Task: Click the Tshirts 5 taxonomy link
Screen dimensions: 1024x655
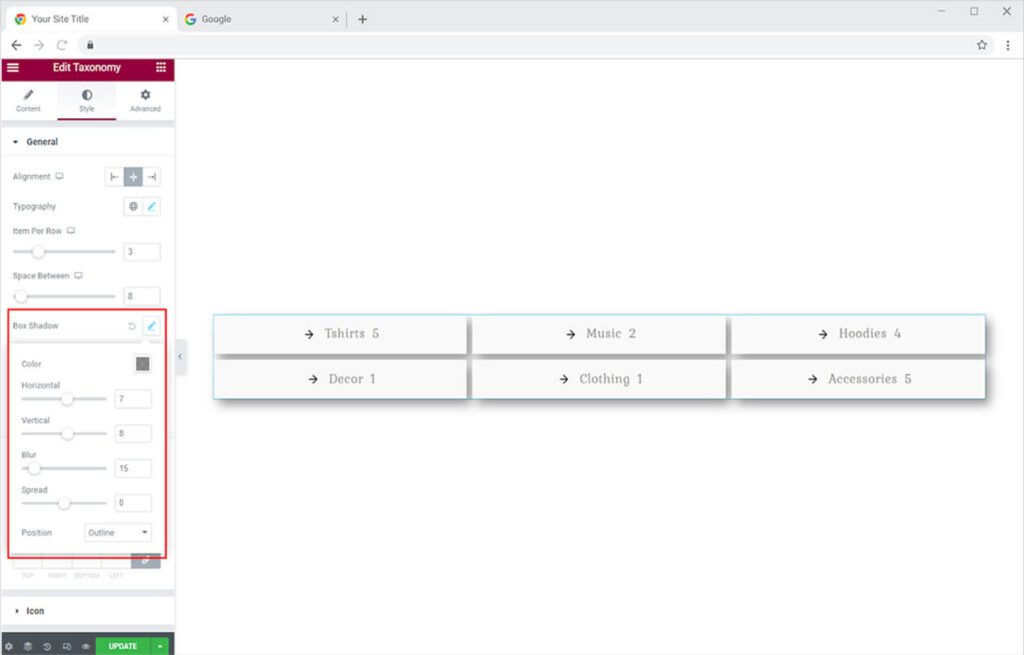Action: tap(341, 334)
